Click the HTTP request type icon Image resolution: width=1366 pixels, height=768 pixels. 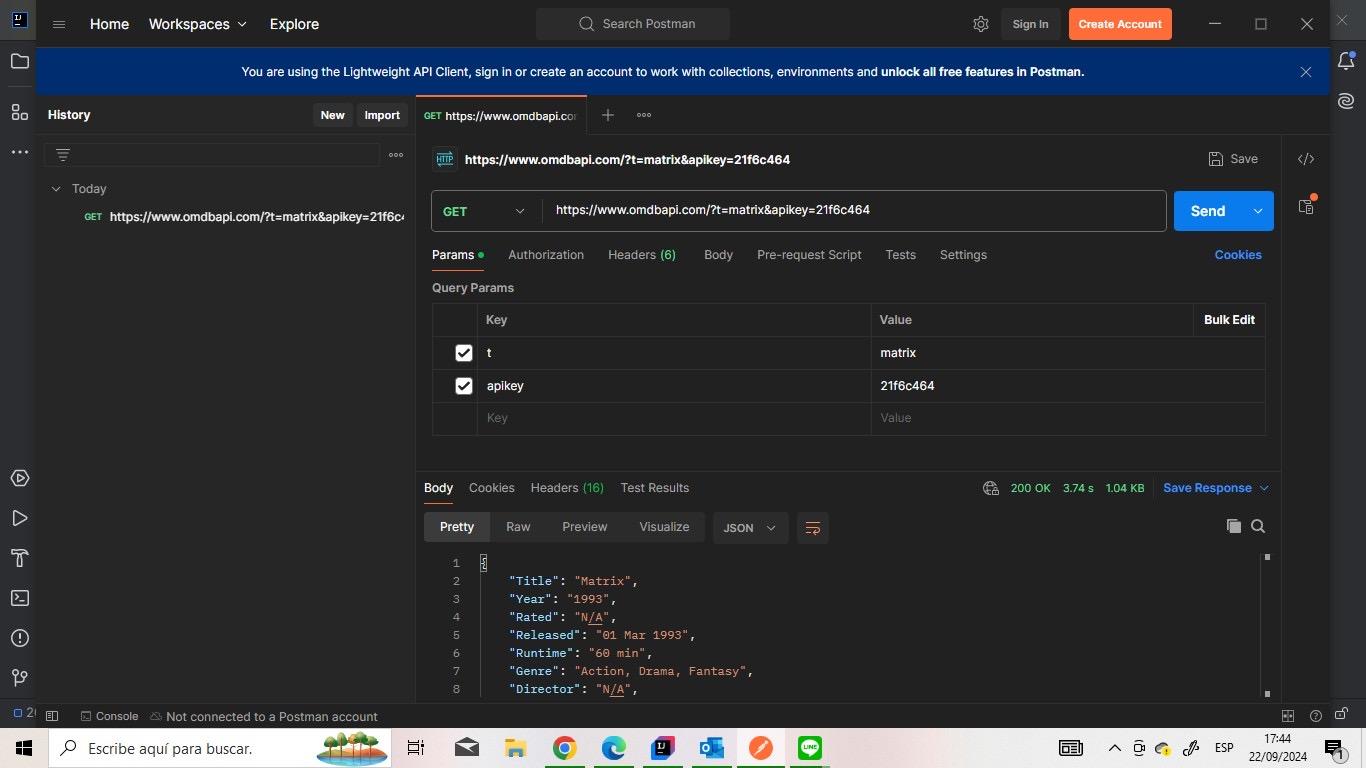445,159
